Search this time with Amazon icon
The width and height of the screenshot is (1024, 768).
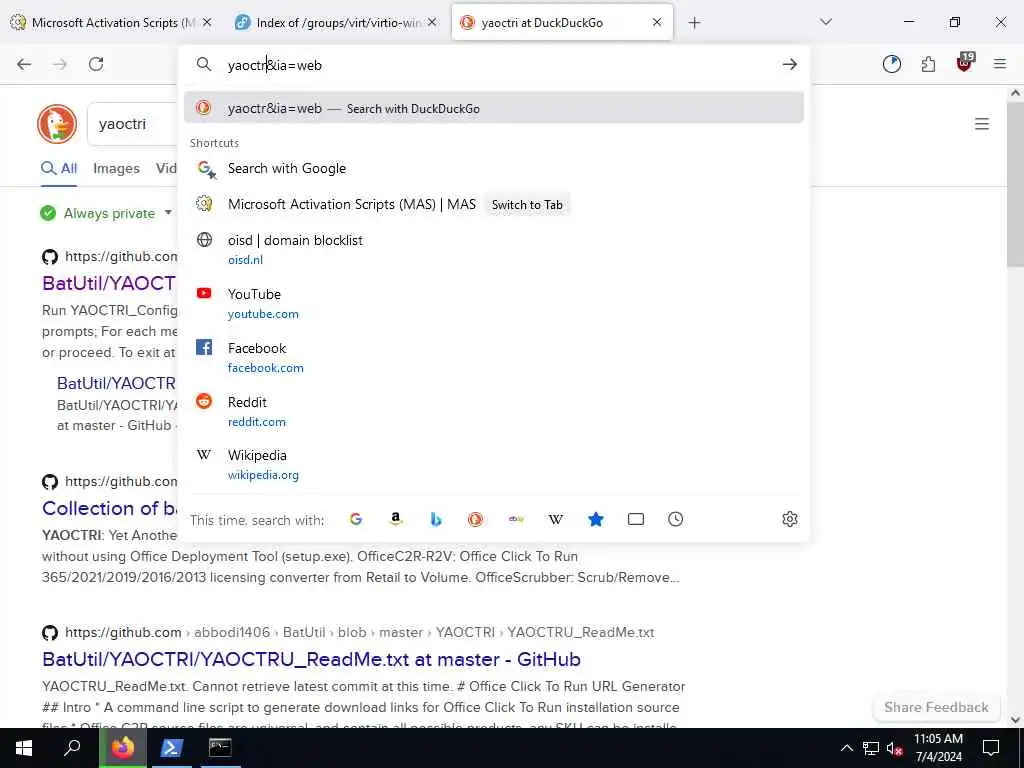click(396, 519)
